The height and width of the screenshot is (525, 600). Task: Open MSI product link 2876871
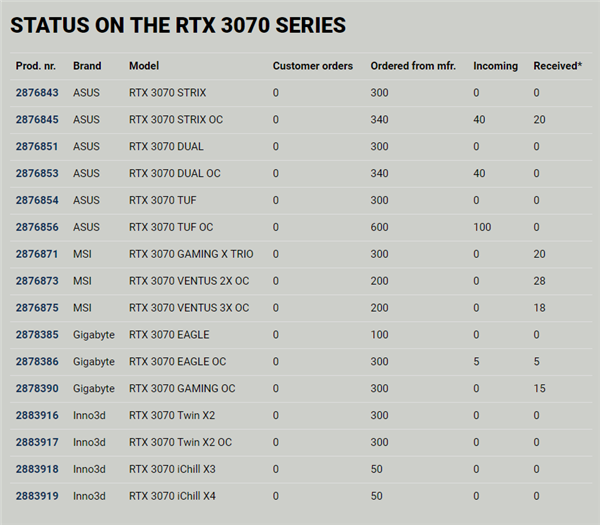(36, 254)
